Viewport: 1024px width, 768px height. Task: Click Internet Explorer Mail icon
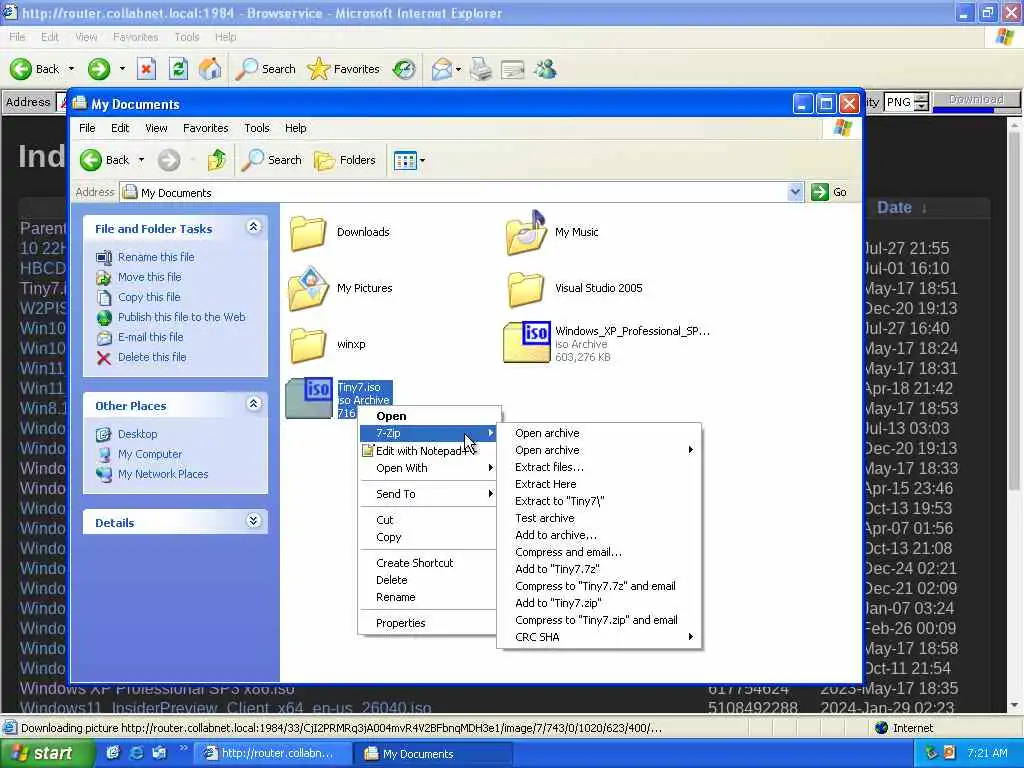click(x=442, y=69)
